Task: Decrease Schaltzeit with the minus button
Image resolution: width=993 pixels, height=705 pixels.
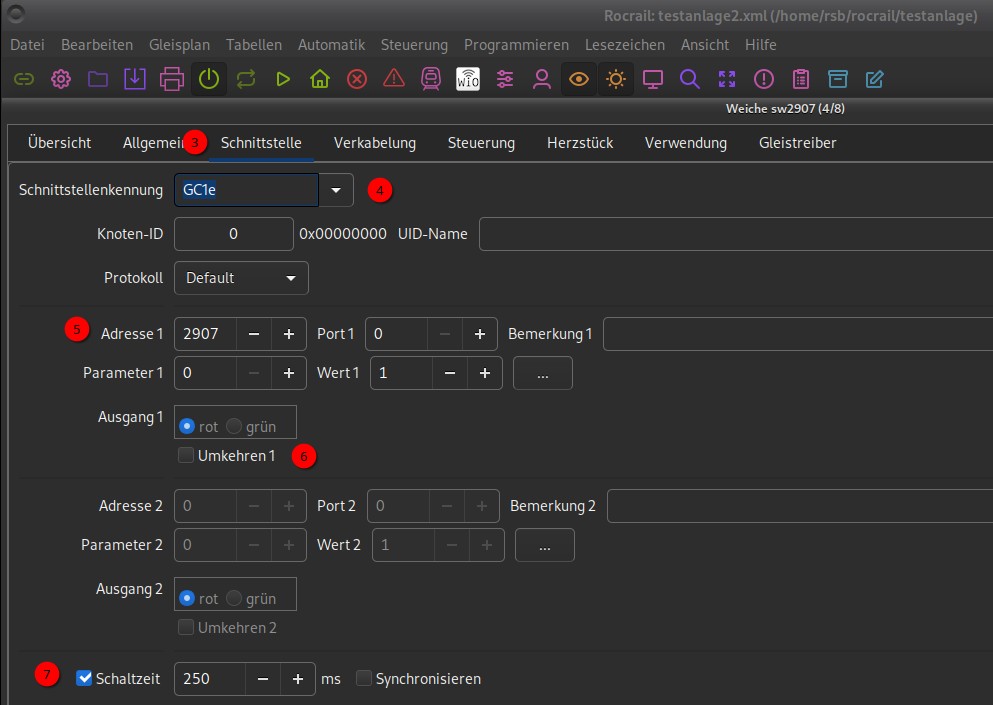Action: click(x=262, y=679)
